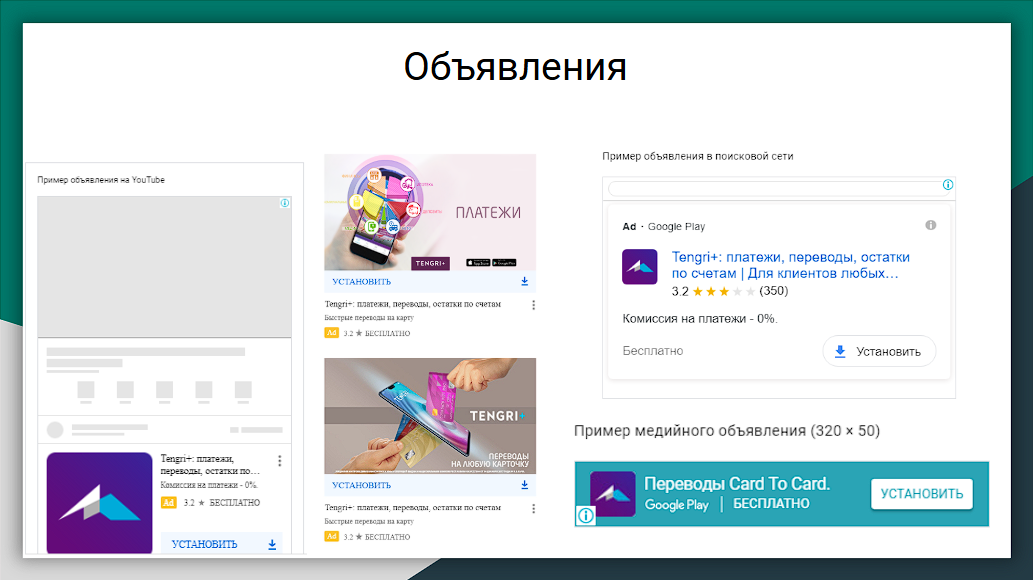Click УСТАНОВИТЬ under the ПЛАТЕЖИ banner
The image size is (1033, 580).
[362, 281]
